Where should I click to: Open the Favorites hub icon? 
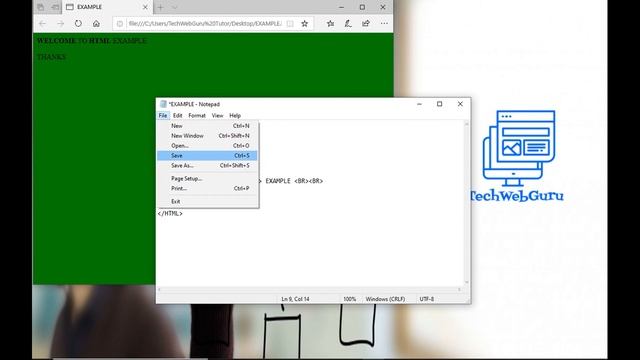(331, 24)
